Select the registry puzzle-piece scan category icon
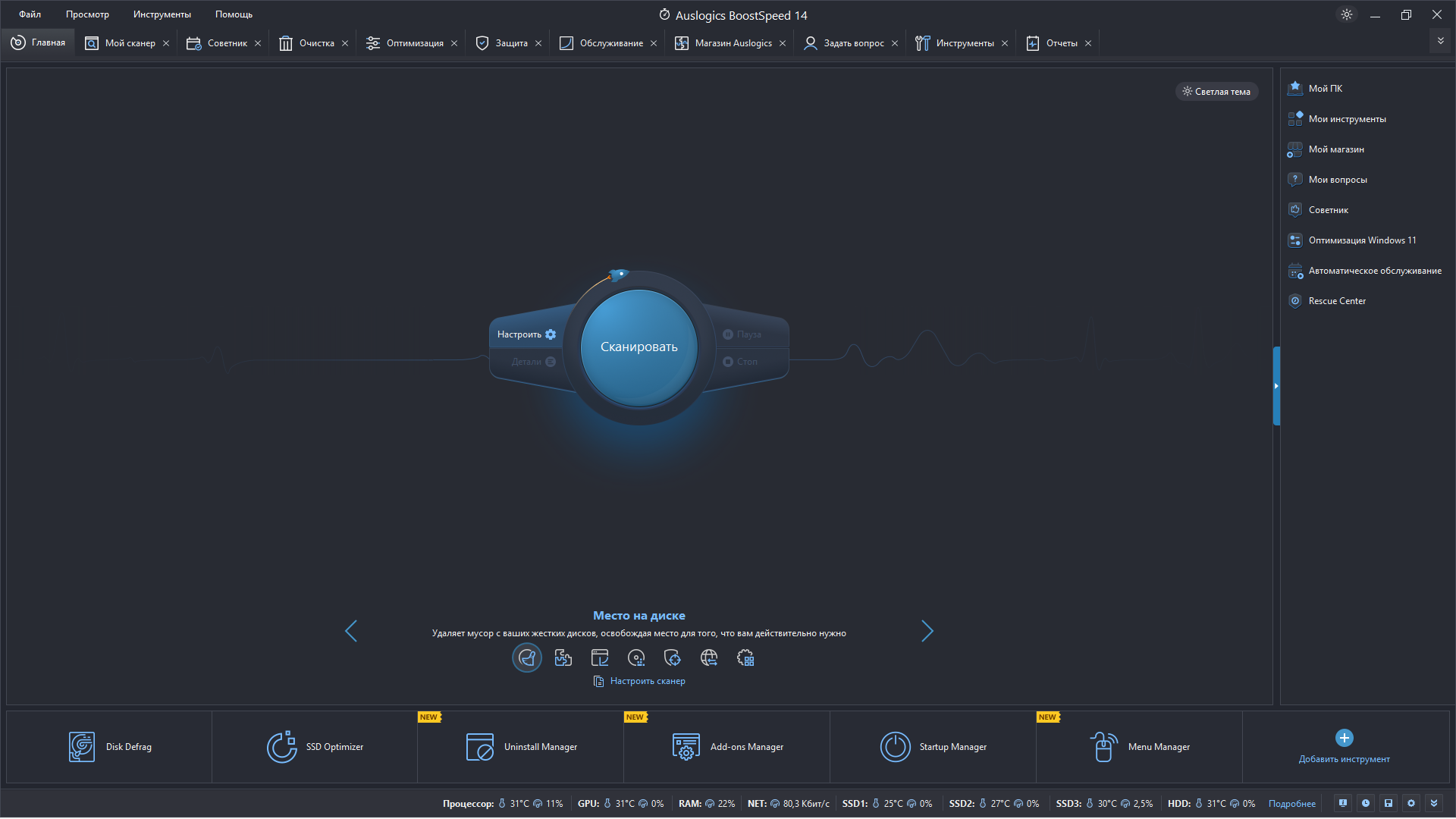 (x=563, y=658)
